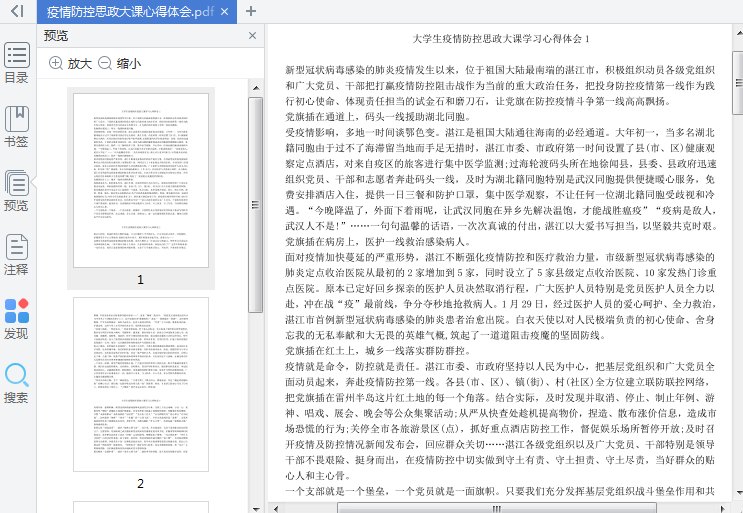This screenshot has height=513, width=743.
Task: Click the line starting 疫情就是命令，防控就是责任
Action: (500, 366)
